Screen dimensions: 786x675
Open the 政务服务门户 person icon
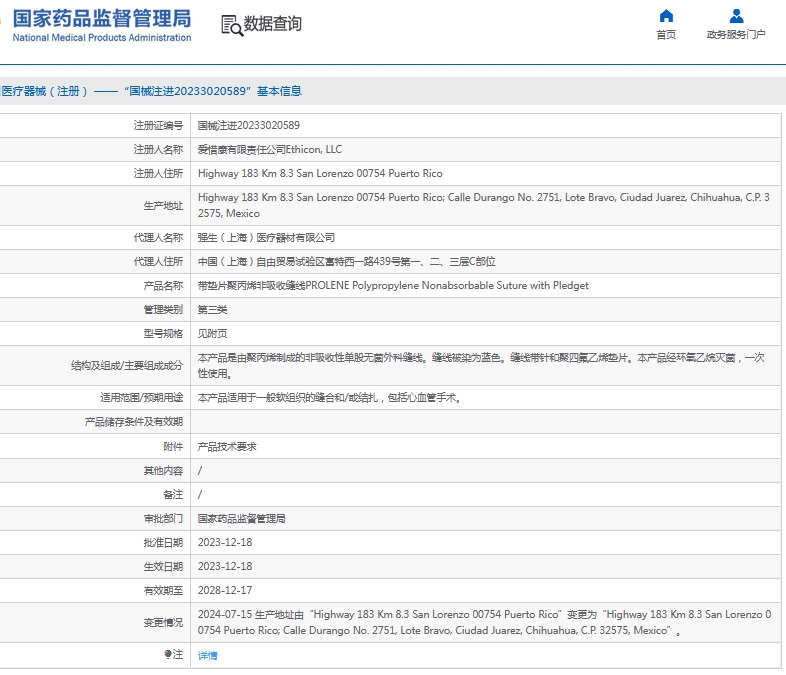click(x=736, y=16)
